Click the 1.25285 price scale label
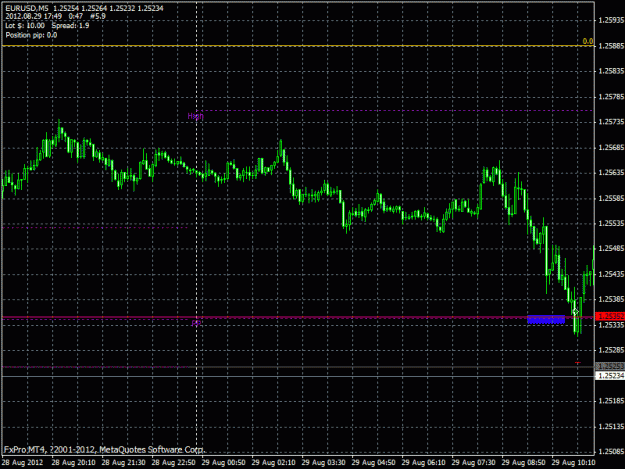625x469 pixels. point(611,350)
